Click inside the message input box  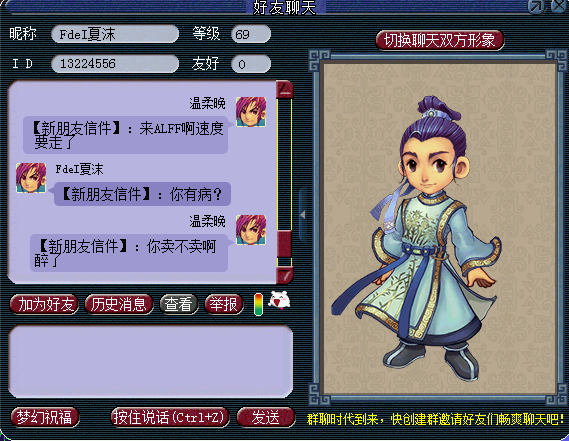151,362
